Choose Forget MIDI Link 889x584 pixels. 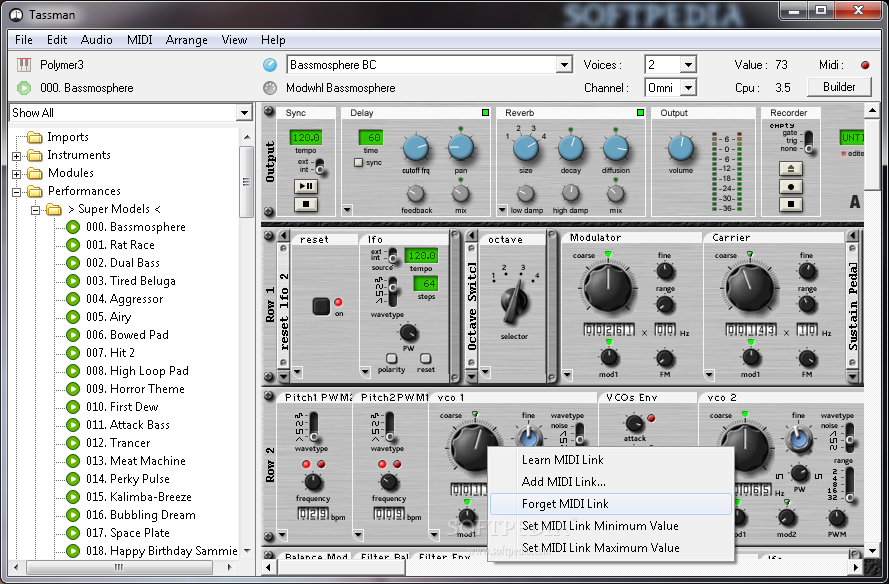pyautogui.click(x=611, y=504)
